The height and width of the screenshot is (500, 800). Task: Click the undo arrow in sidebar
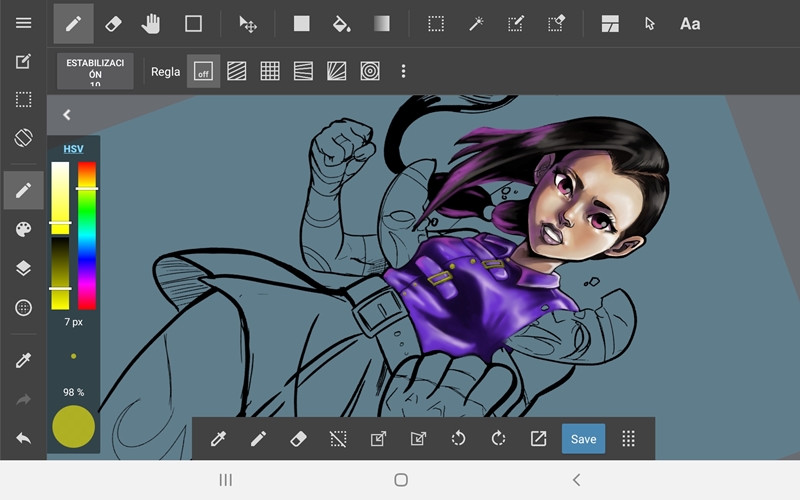[23, 438]
